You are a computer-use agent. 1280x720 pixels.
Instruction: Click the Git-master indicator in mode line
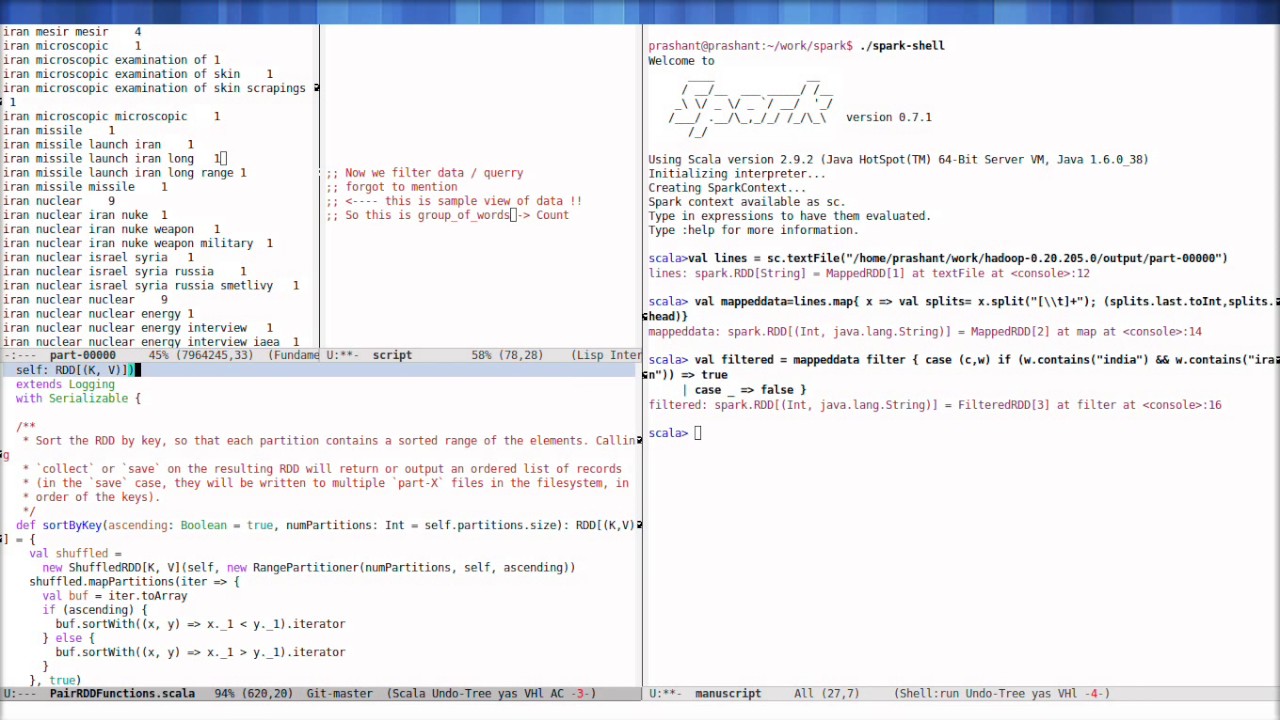click(x=339, y=693)
